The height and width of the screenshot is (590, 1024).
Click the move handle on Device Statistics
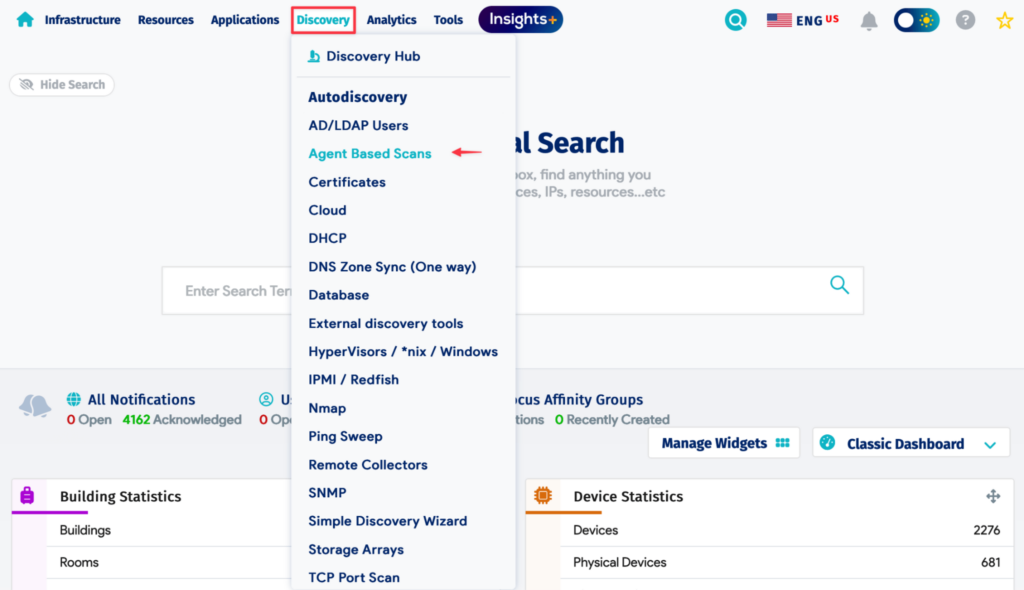coord(993,496)
